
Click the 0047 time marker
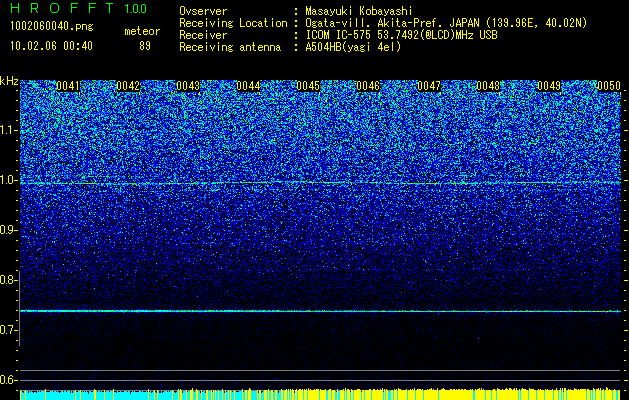[x=429, y=86]
